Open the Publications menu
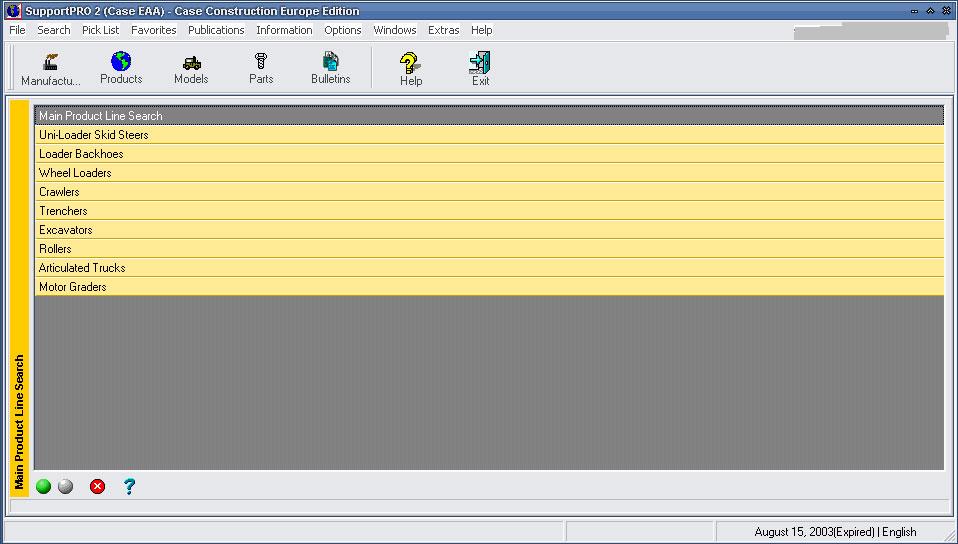 (216, 30)
